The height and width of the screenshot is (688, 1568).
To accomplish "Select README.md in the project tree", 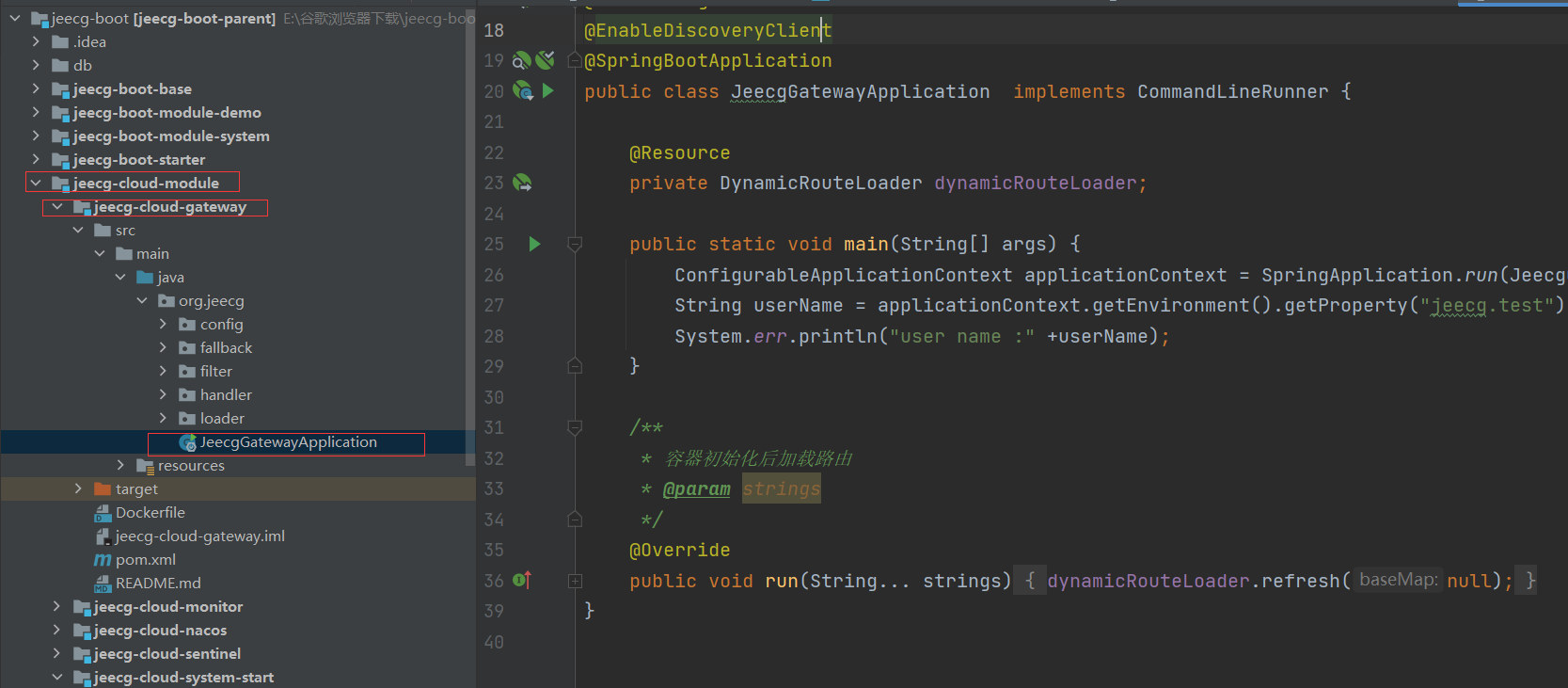I will click(x=158, y=584).
